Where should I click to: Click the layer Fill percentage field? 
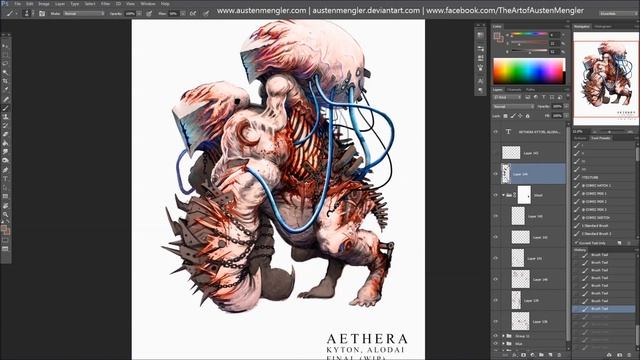point(557,116)
